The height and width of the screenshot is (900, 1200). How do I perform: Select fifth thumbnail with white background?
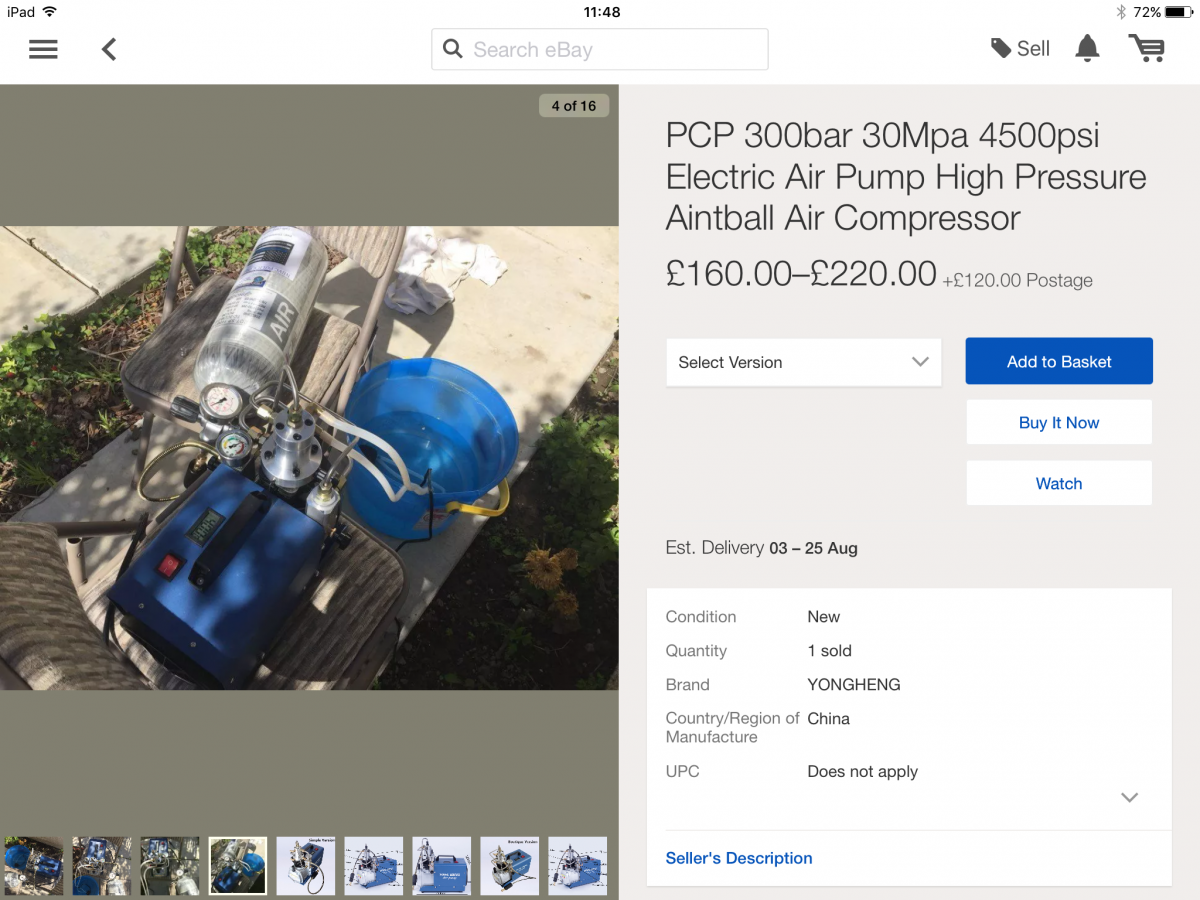[x=306, y=865]
